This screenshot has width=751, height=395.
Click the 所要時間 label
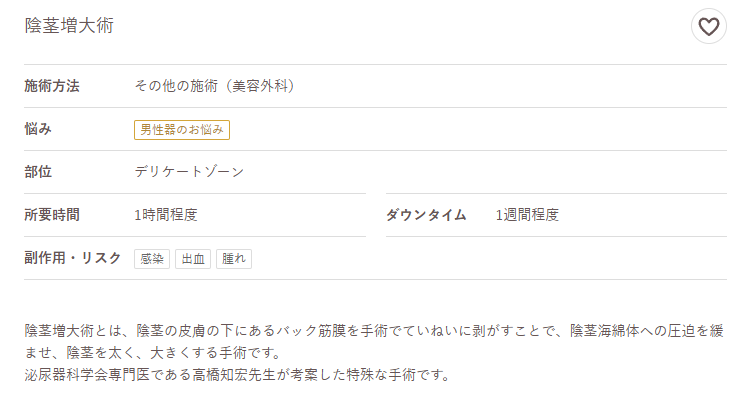(52, 215)
